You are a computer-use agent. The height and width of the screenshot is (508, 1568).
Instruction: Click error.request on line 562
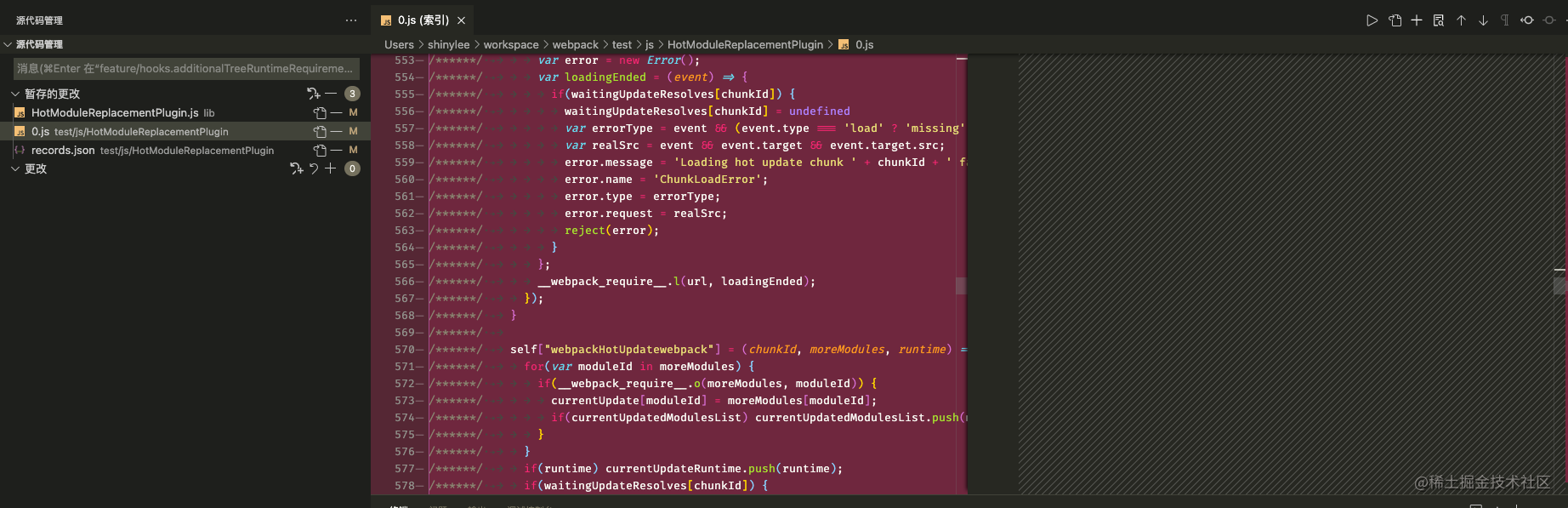608,214
